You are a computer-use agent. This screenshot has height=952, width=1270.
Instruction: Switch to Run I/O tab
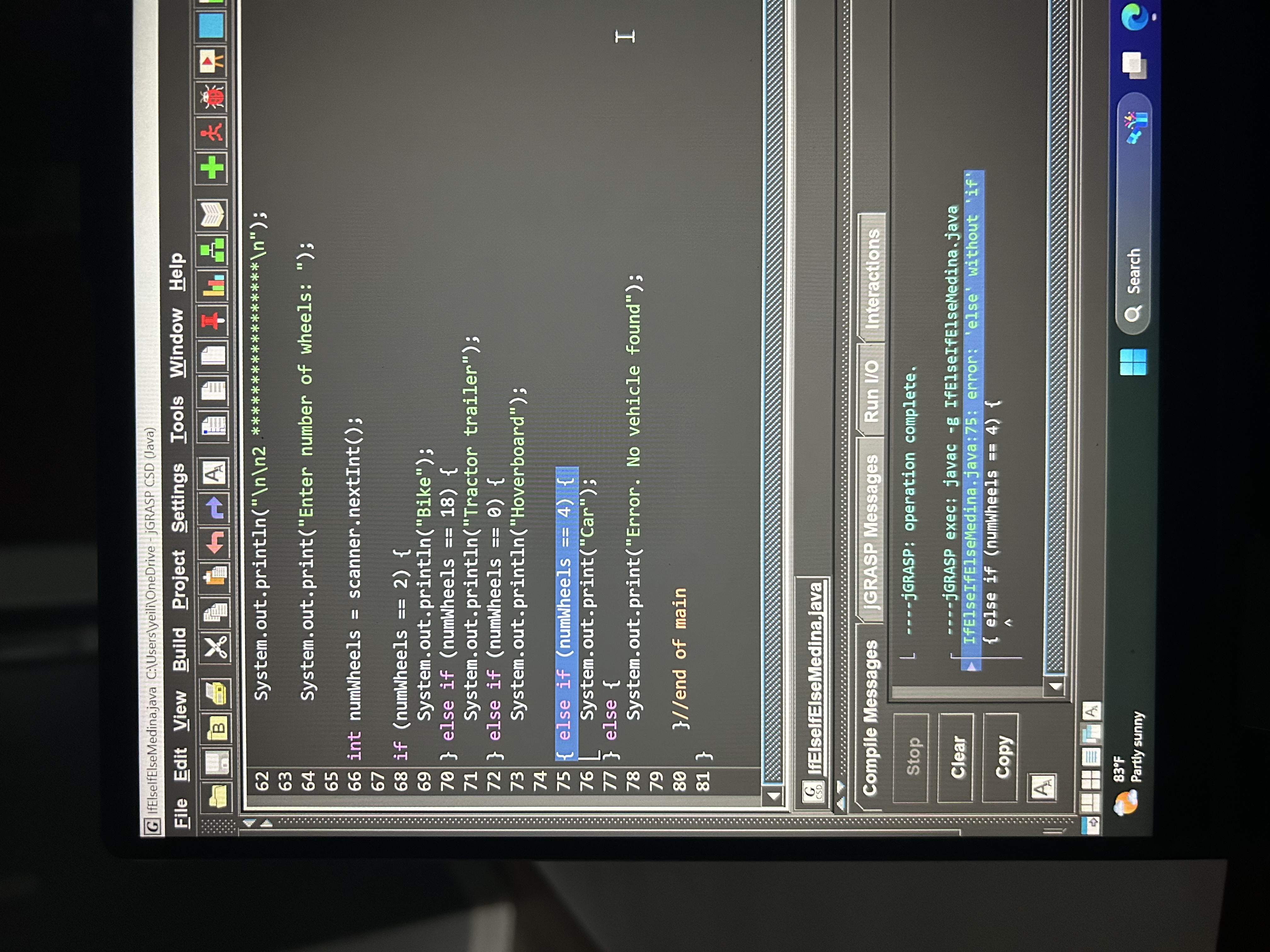870,390
